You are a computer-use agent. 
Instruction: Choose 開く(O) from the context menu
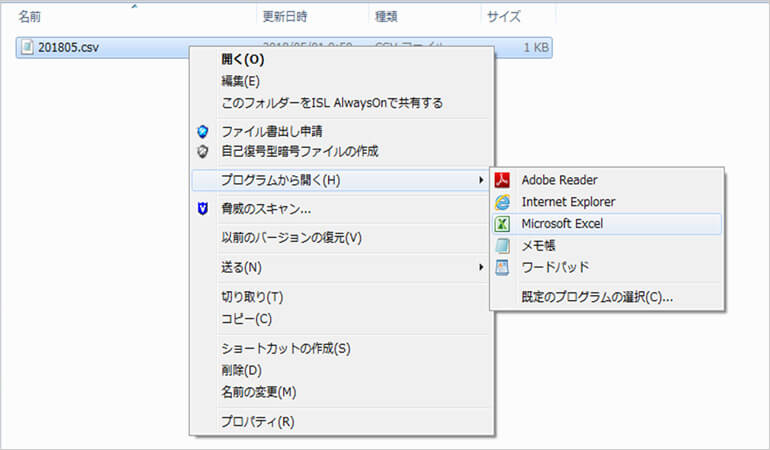(x=241, y=59)
